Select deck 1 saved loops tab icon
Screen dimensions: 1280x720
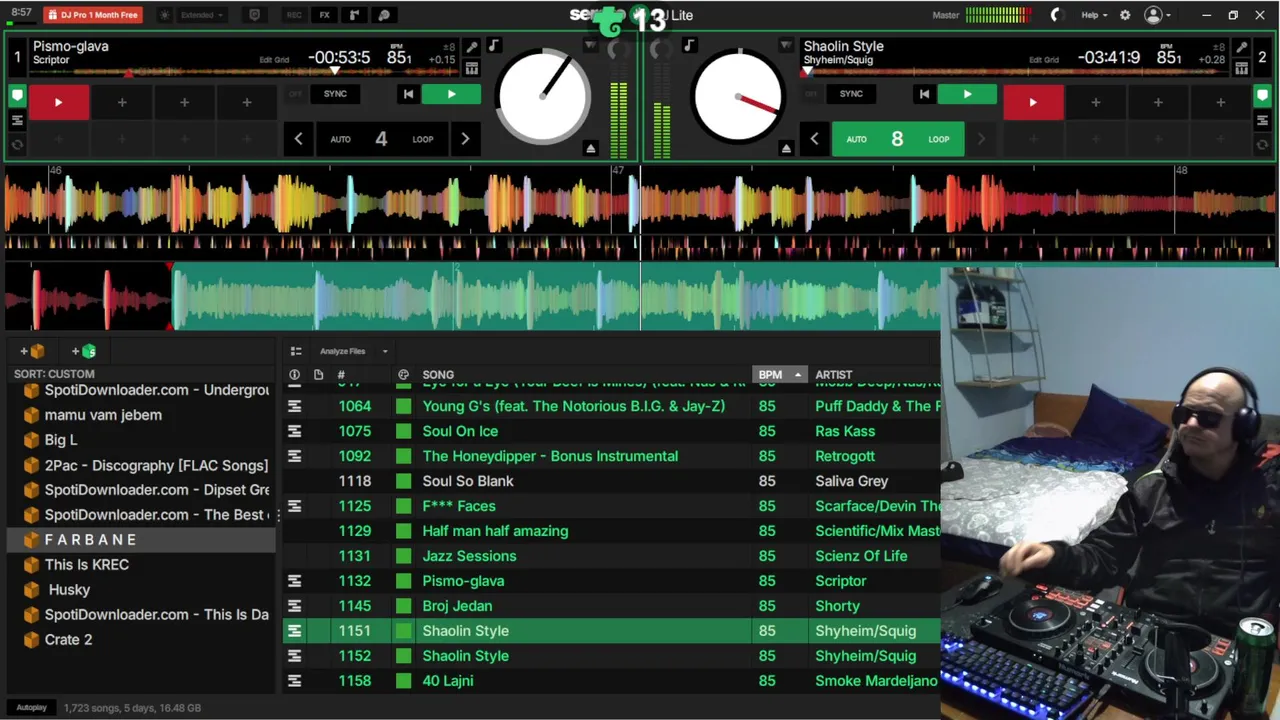tap(17, 120)
